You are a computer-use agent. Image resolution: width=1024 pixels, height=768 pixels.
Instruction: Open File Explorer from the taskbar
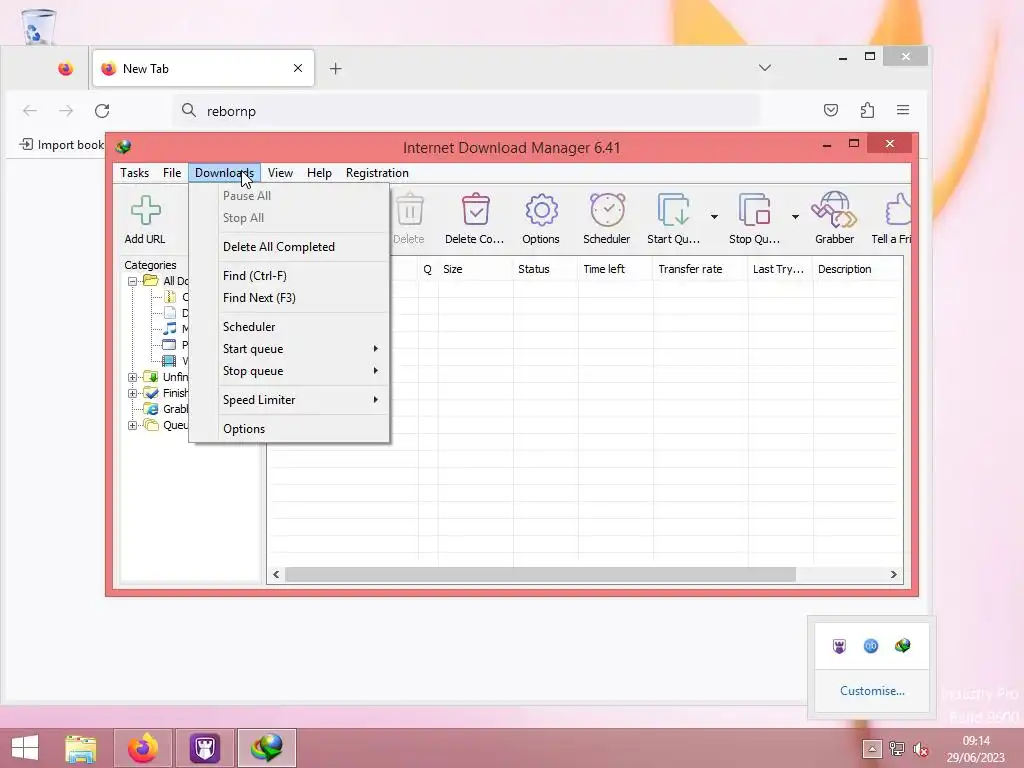(x=80, y=748)
